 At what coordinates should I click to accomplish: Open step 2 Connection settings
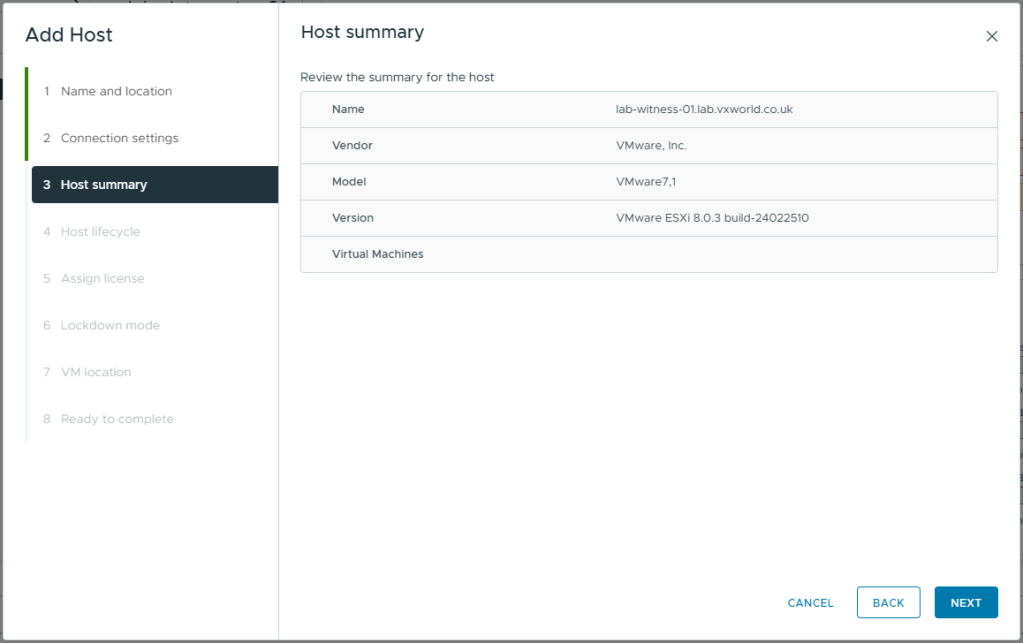119,138
